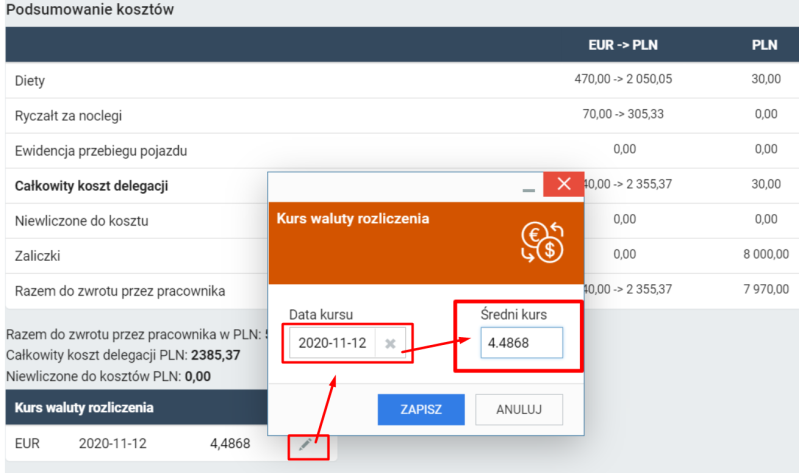This screenshot has height=473, width=799.
Task: Click the Całkowity koszt delegacji row label
Action: coord(91,186)
